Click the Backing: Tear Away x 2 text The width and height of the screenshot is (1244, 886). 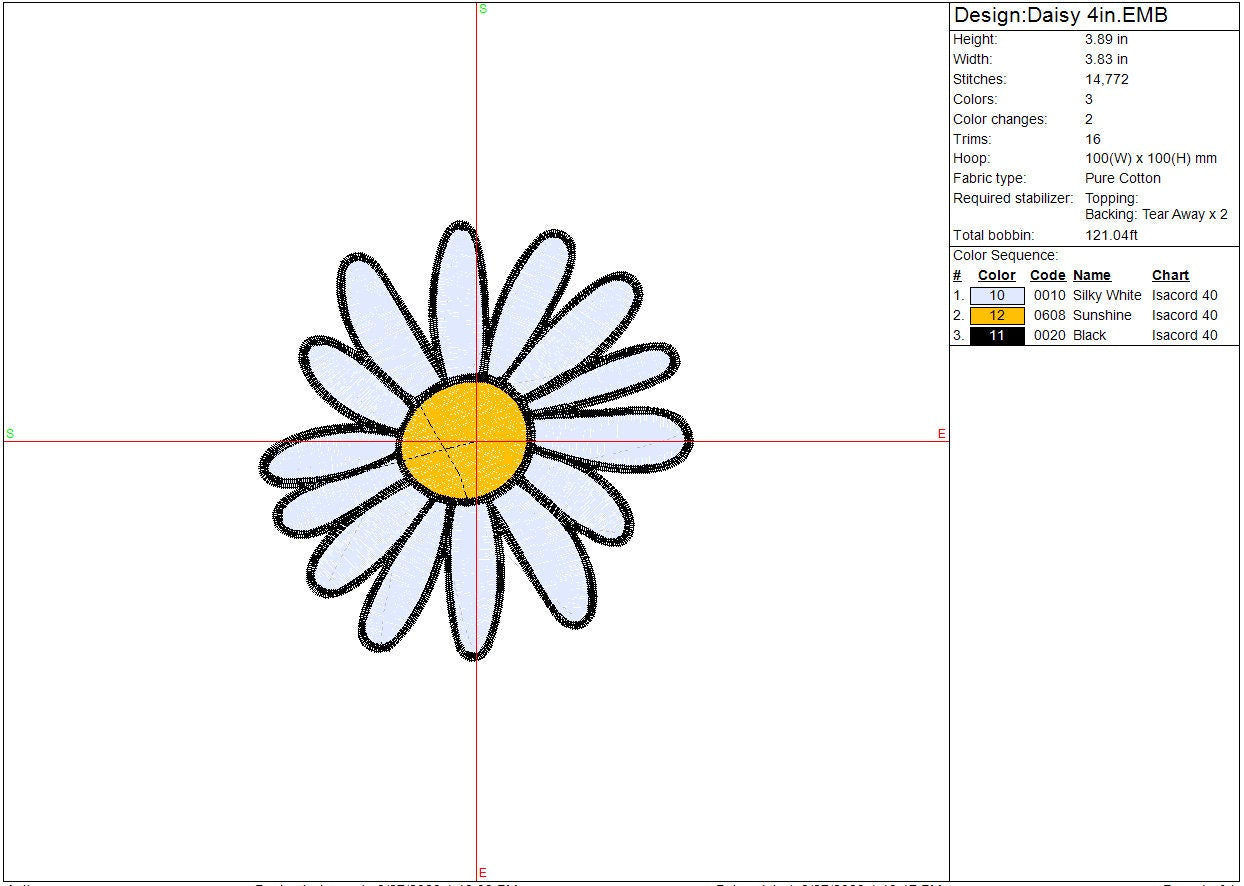1156,215
